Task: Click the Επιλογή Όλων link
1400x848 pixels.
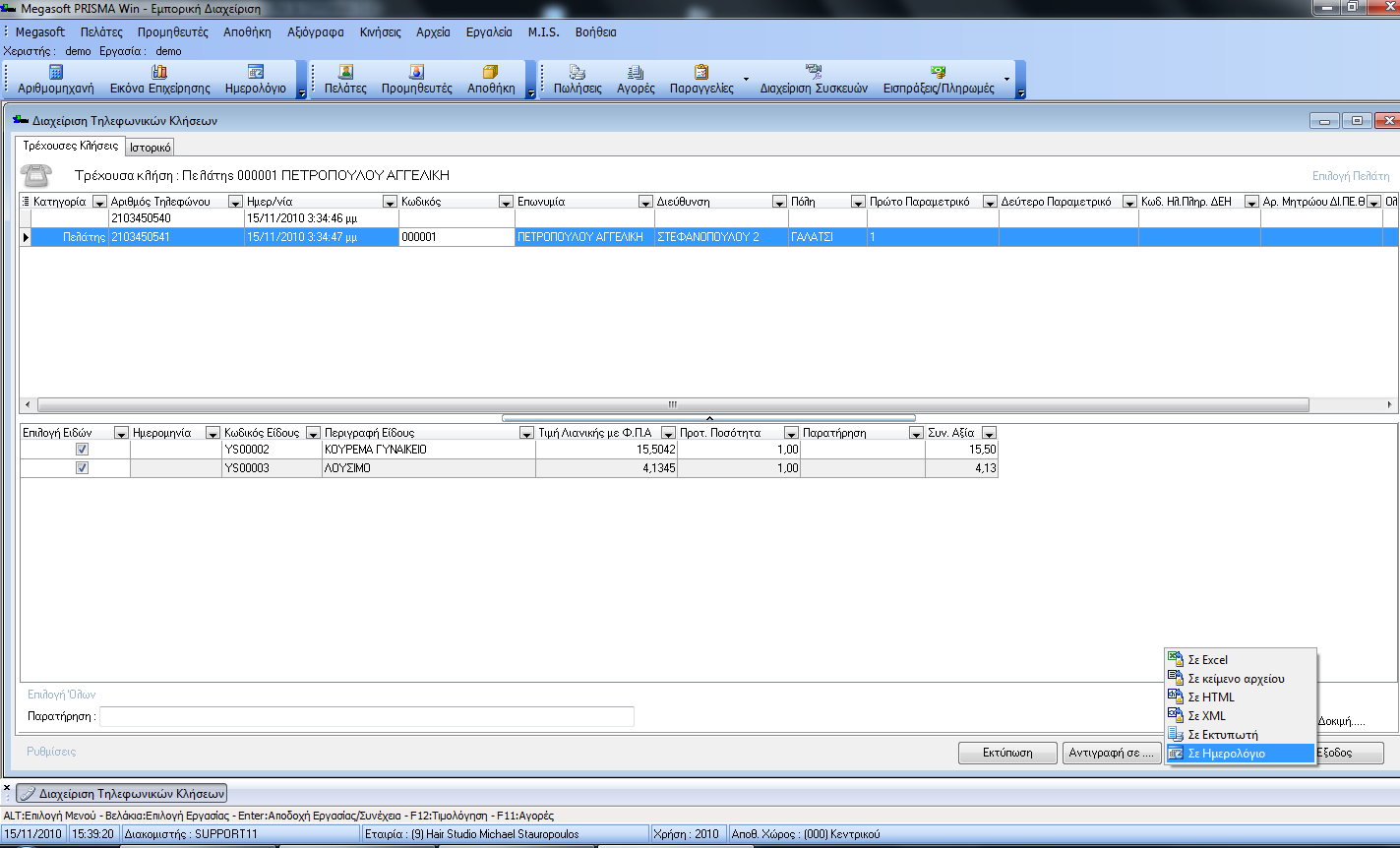Action: 61,695
